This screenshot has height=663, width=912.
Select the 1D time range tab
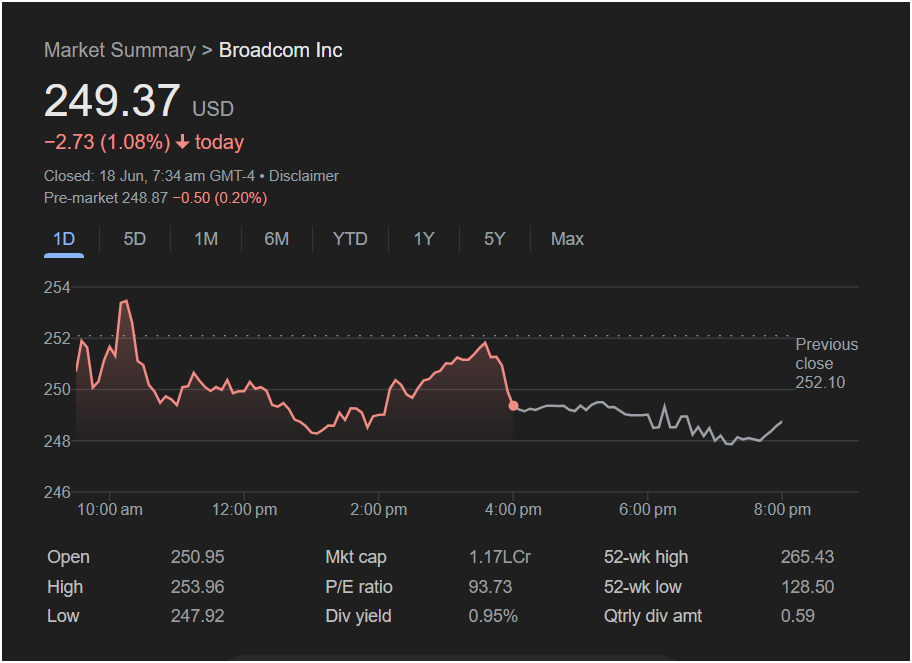click(64, 239)
